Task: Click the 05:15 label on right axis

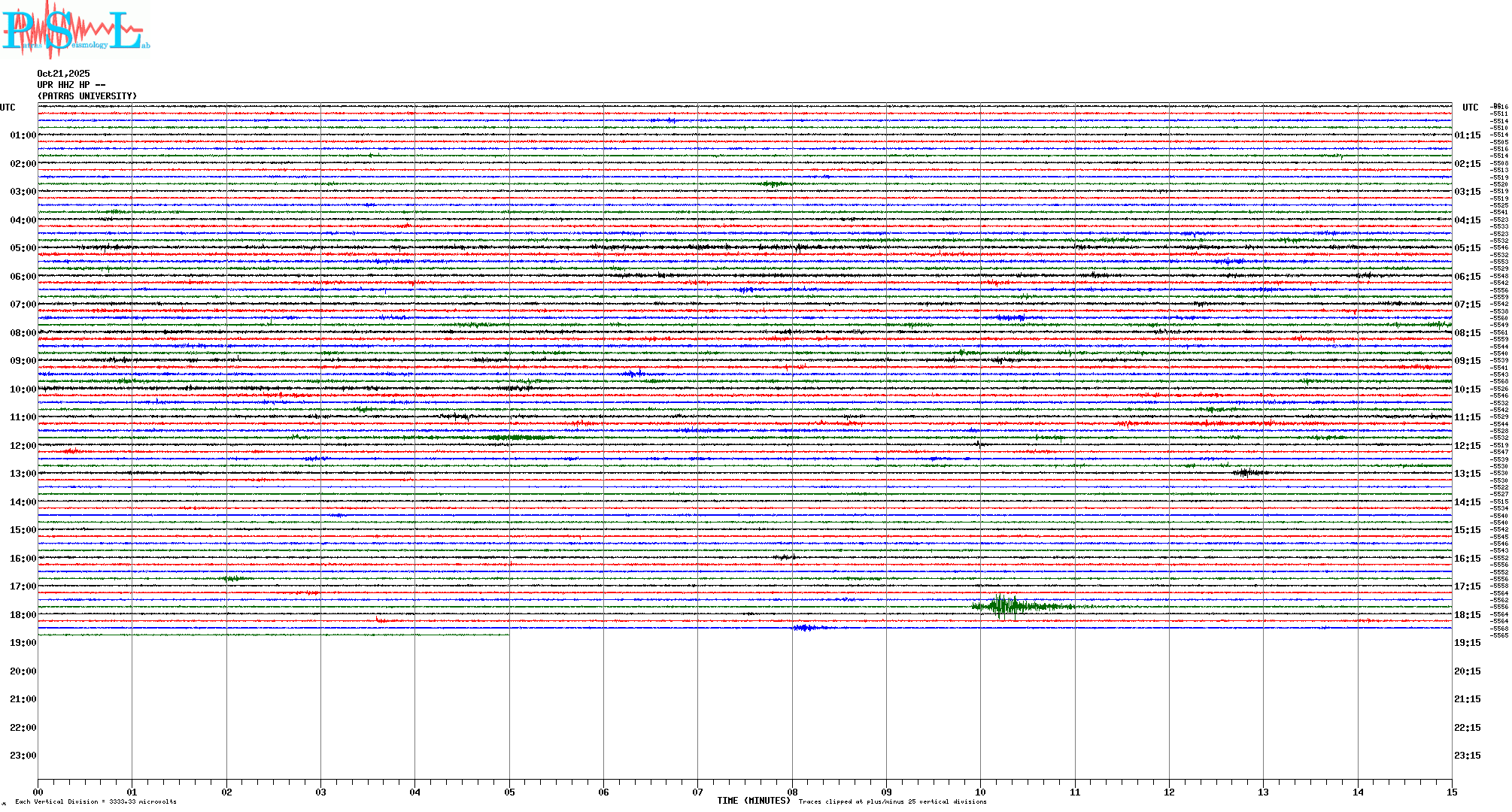Action: coord(1467,248)
